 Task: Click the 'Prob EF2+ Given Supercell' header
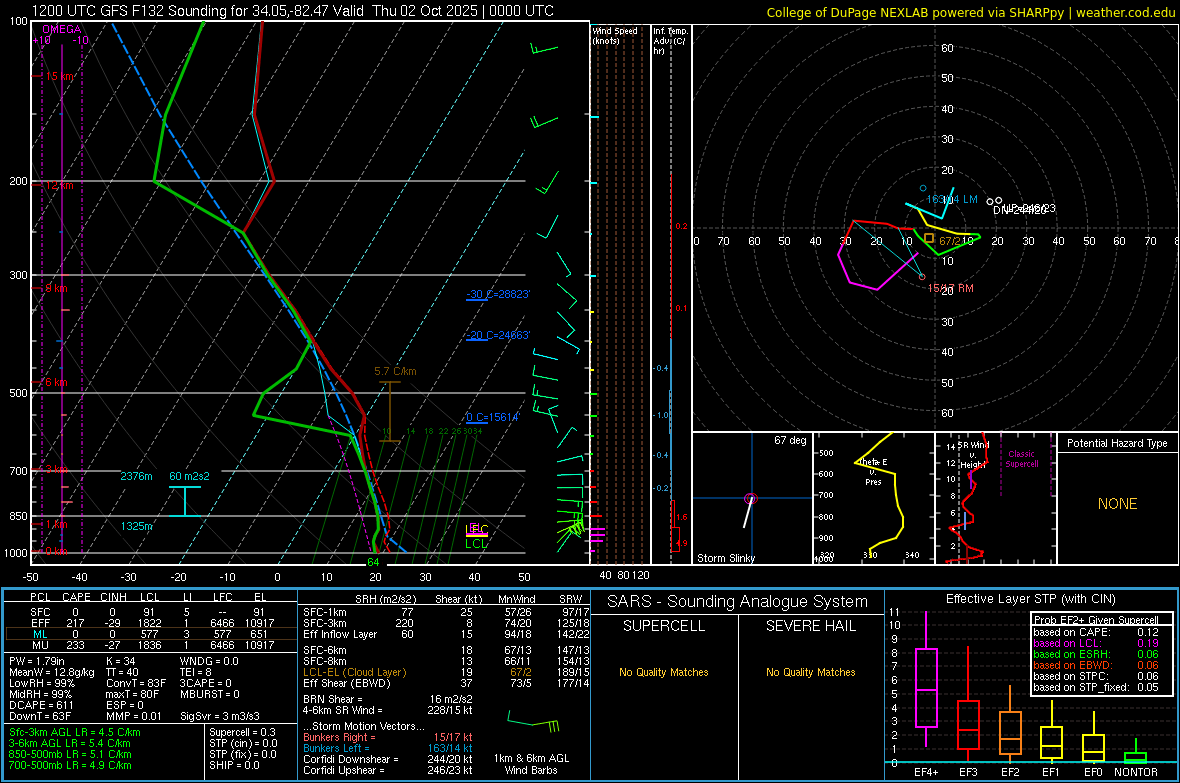point(1096,620)
